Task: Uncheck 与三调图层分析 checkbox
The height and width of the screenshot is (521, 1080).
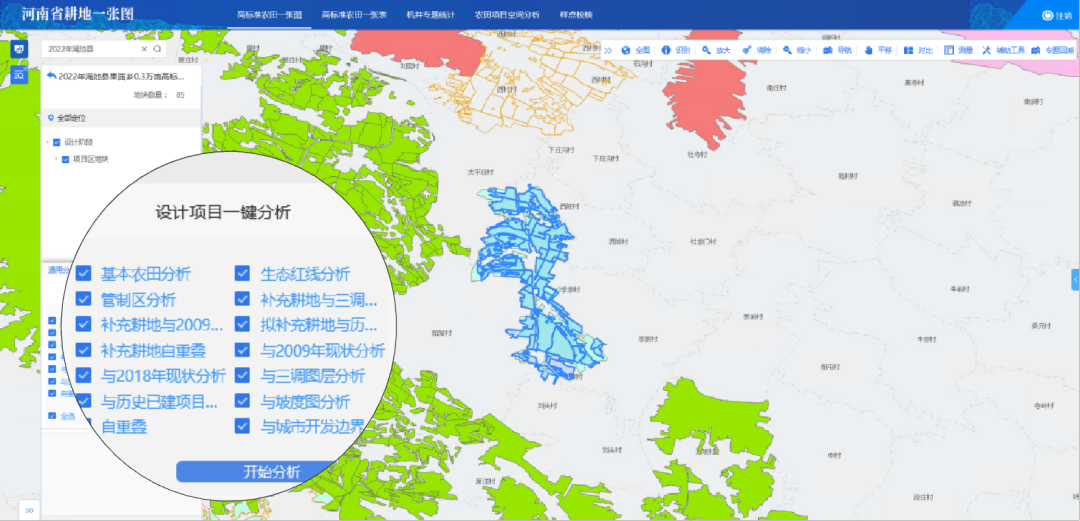Action: click(x=242, y=376)
